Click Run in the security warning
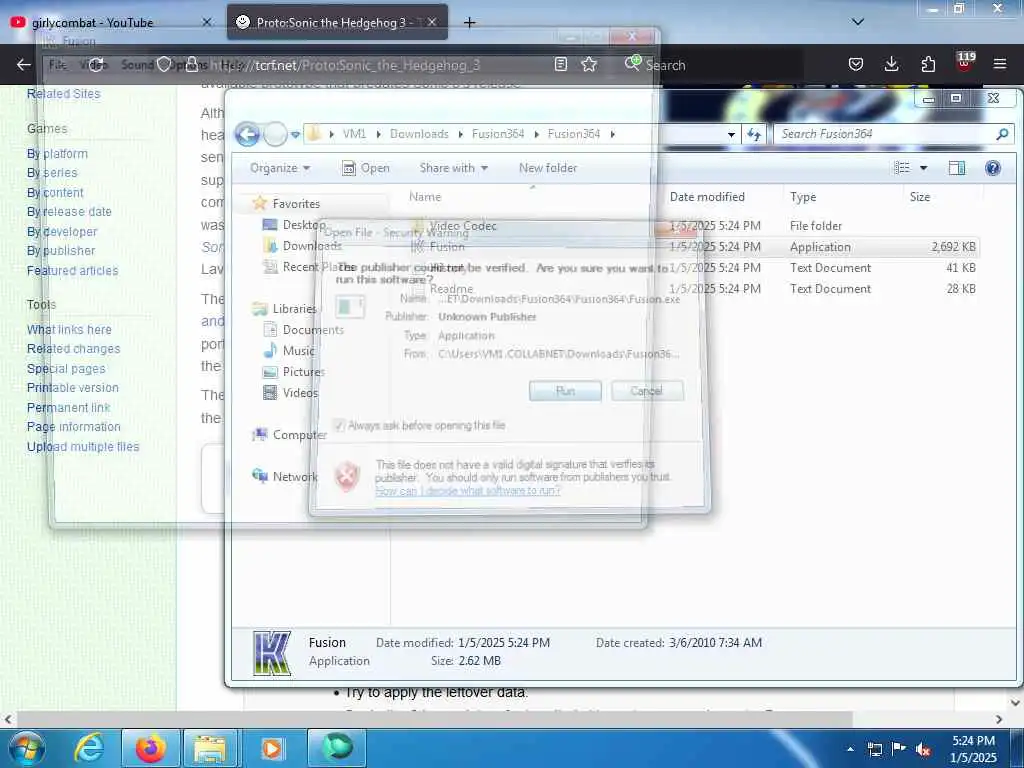 pos(565,391)
